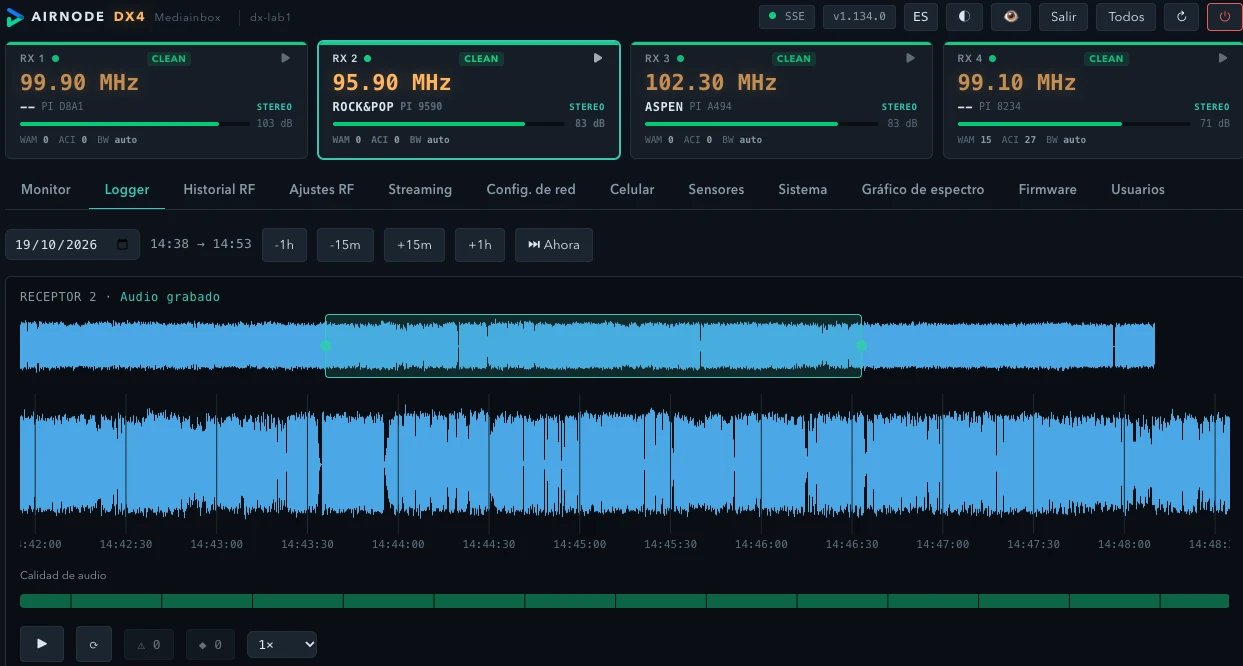The width and height of the screenshot is (1243, 666).
Task: Click the 14:43:30 timeline tick label
Action: (x=307, y=544)
